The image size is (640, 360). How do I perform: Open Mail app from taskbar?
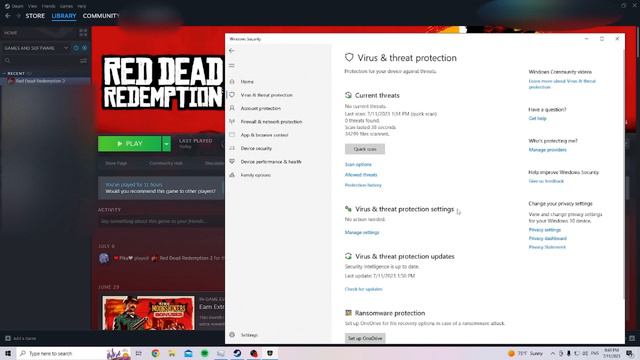point(188,353)
